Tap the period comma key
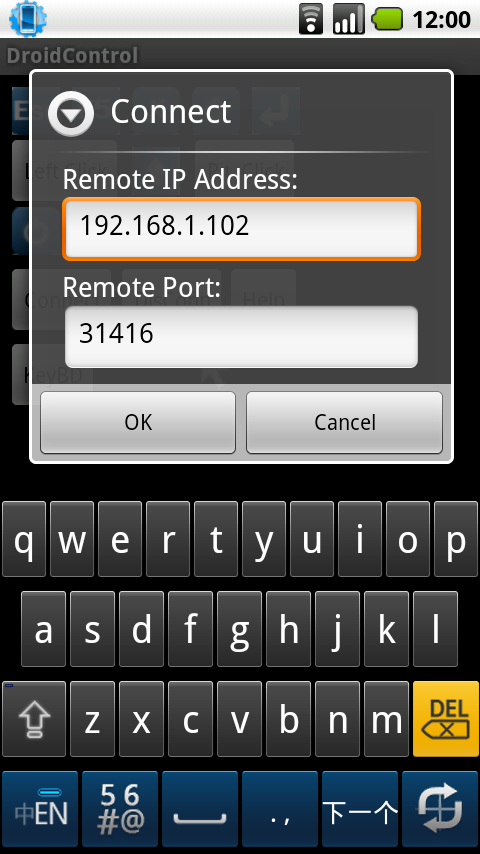The width and height of the screenshot is (480, 854). pos(280,808)
